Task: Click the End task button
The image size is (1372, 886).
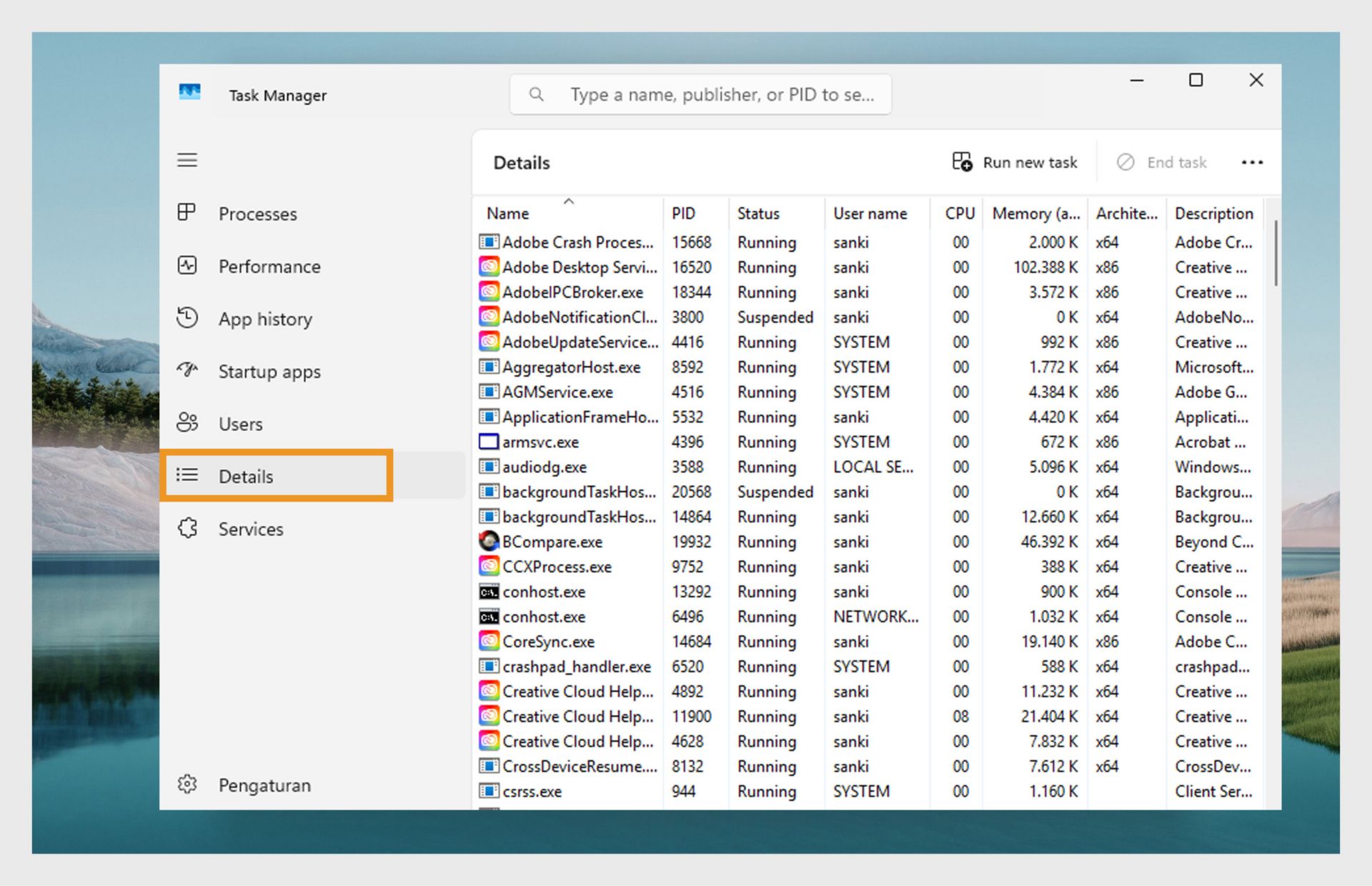Action: click(x=1162, y=163)
